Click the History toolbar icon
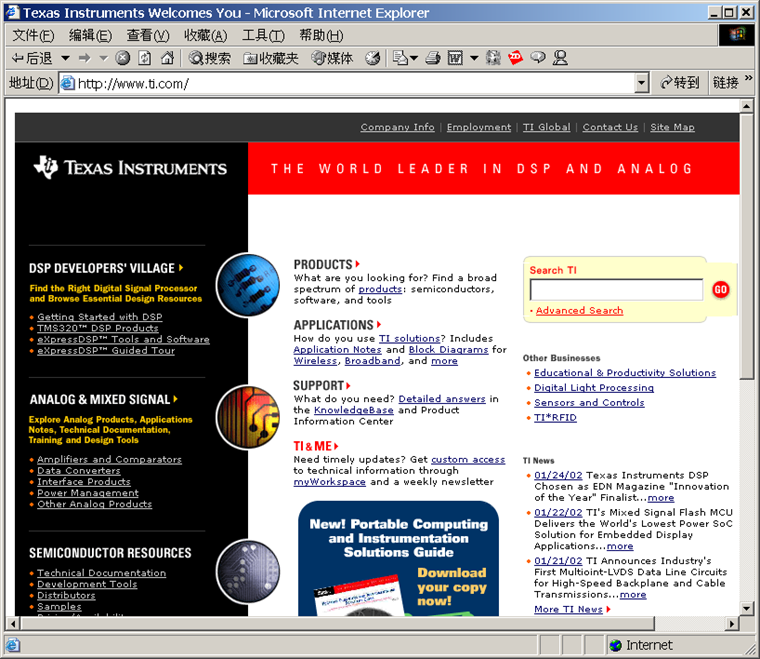This screenshot has width=760, height=659. click(x=373, y=58)
